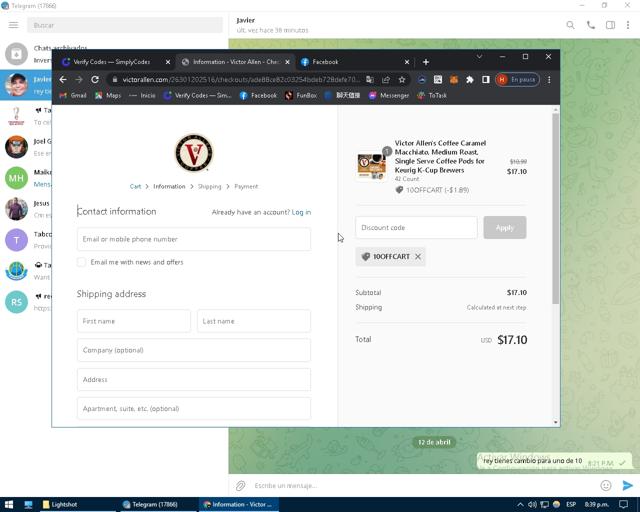Open a new Chrome tab
Image resolution: width=640 pixels, height=512 pixels.
click(x=426, y=62)
